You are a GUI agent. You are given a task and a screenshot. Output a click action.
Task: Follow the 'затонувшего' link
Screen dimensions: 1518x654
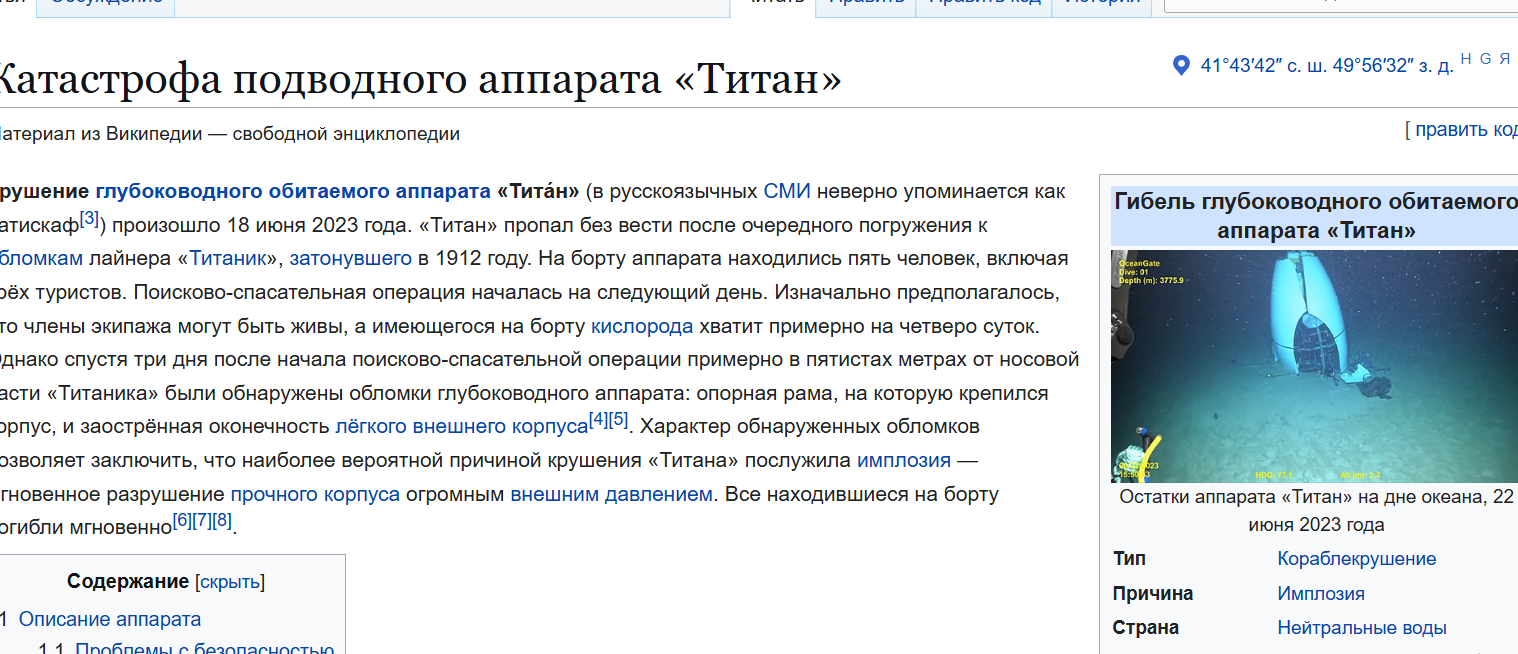351,259
